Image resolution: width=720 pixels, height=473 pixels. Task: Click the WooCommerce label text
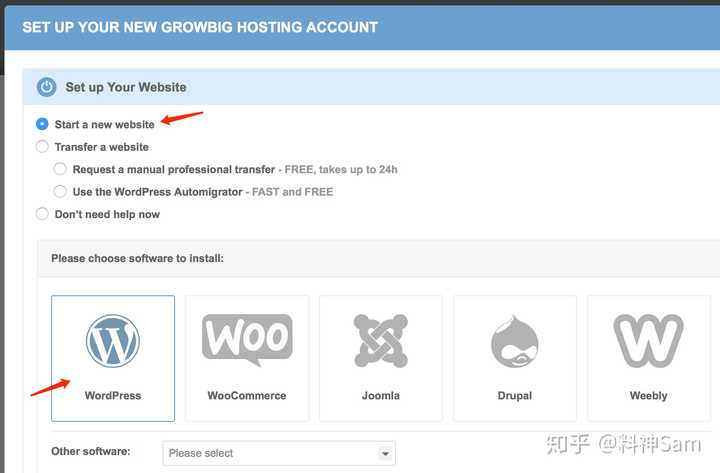click(x=247, y=396)
